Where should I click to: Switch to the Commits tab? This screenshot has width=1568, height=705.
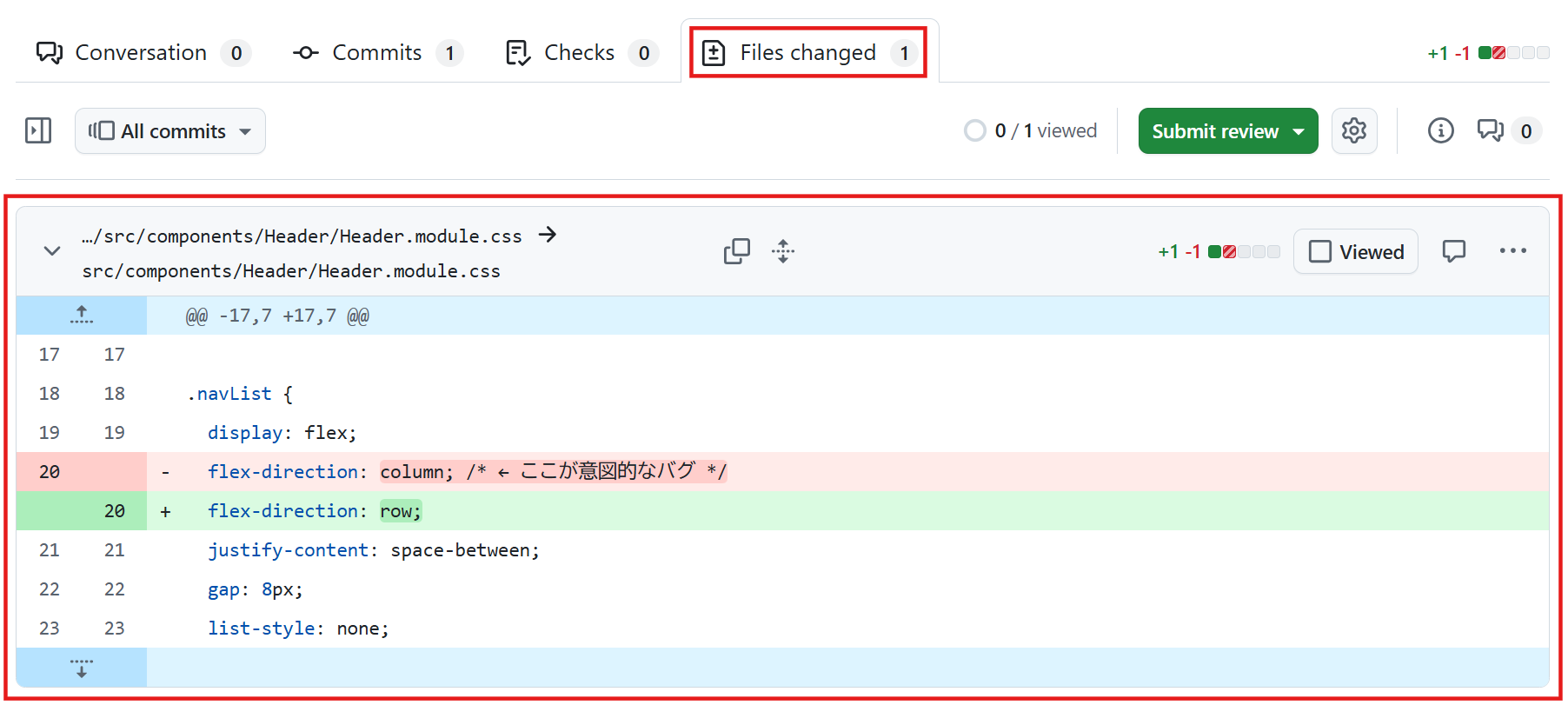coord(377,53)
